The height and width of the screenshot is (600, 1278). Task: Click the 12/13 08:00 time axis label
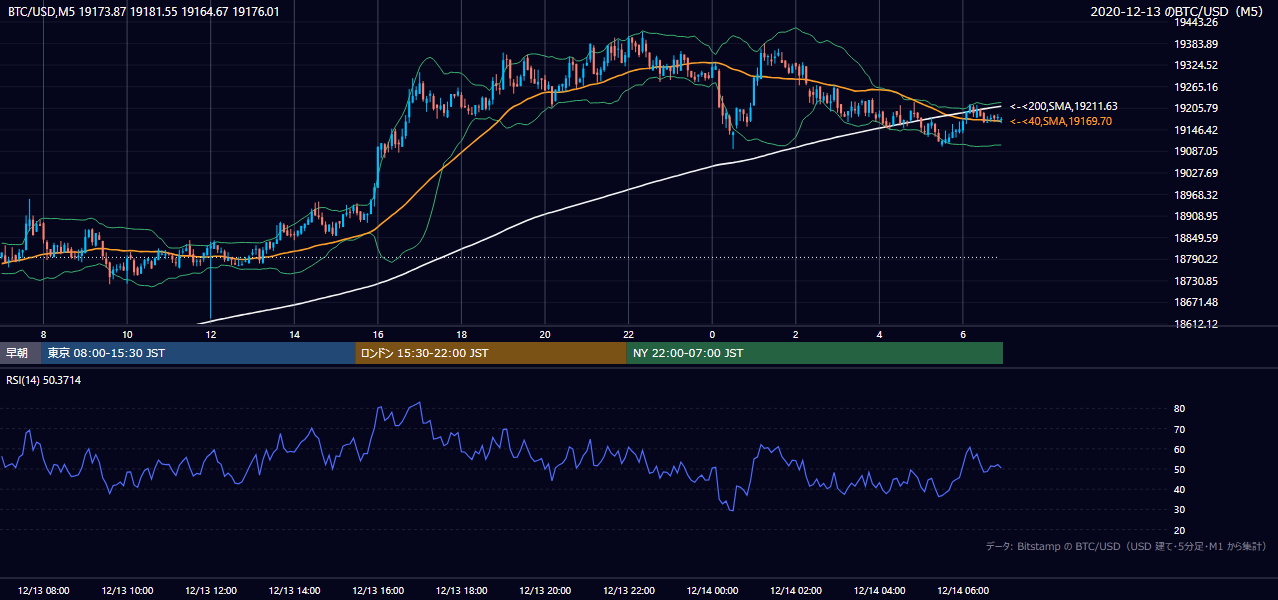(x=44, y=591)
